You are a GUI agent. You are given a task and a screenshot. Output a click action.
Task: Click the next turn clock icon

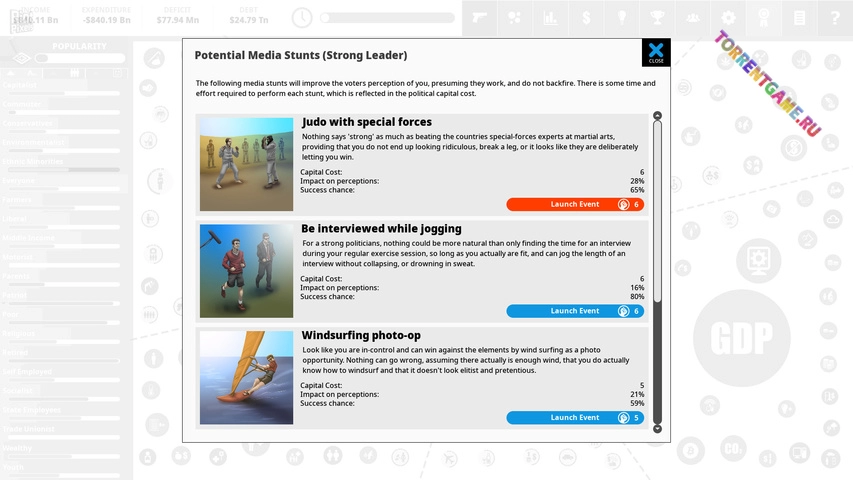(x=303, y=17)
